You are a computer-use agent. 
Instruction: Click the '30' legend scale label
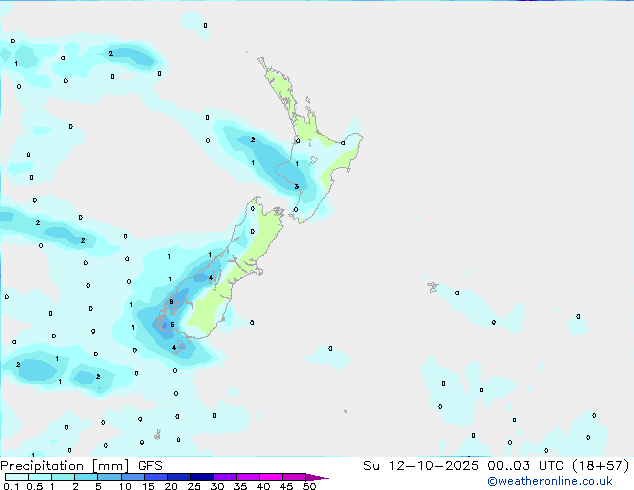[x=217, y=486]
